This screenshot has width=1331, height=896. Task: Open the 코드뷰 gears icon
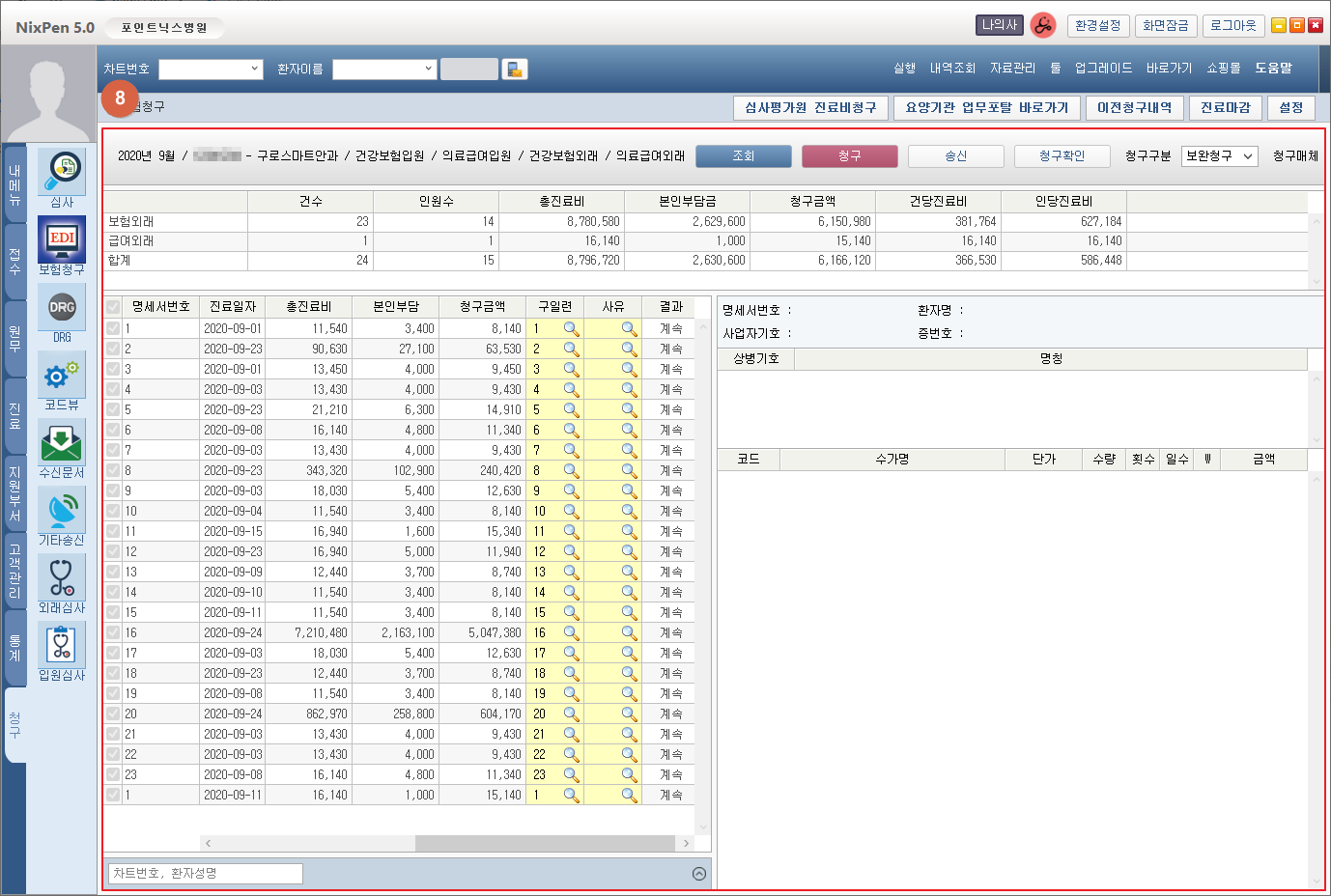point(62,375)
